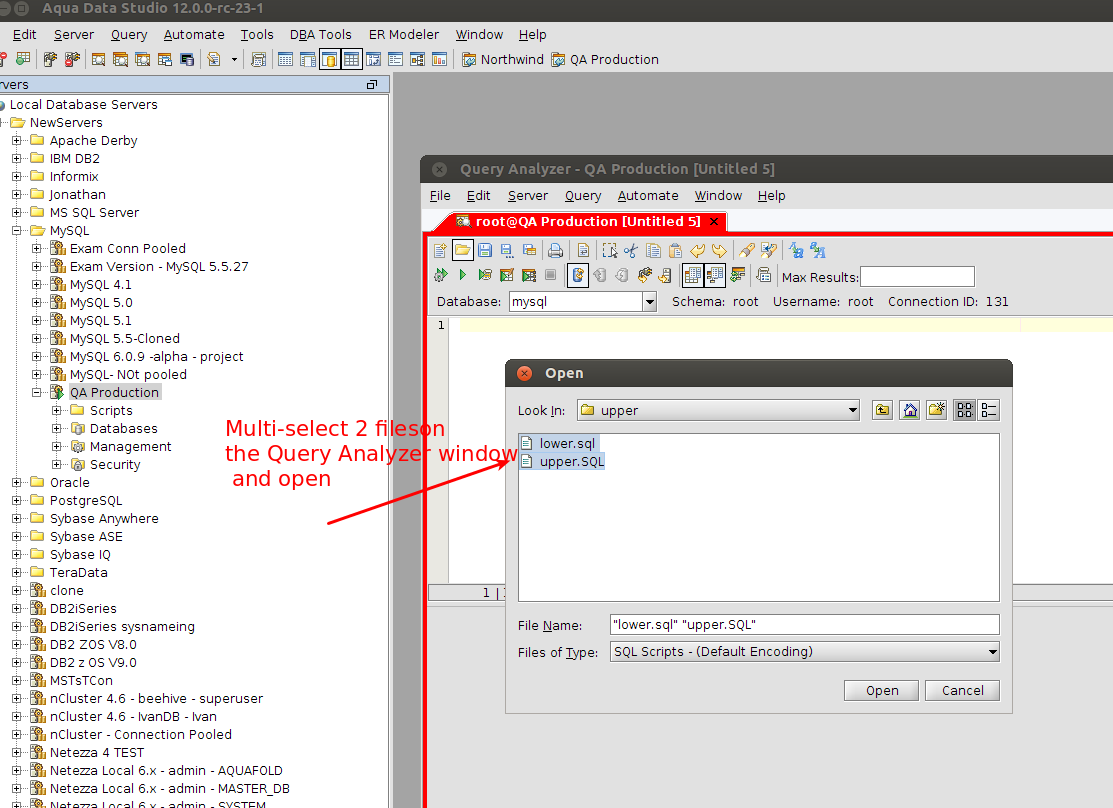Click the chart view icon in main toolbar
1113x808 pixels.
pyautogui.click(x=439, y=60)
